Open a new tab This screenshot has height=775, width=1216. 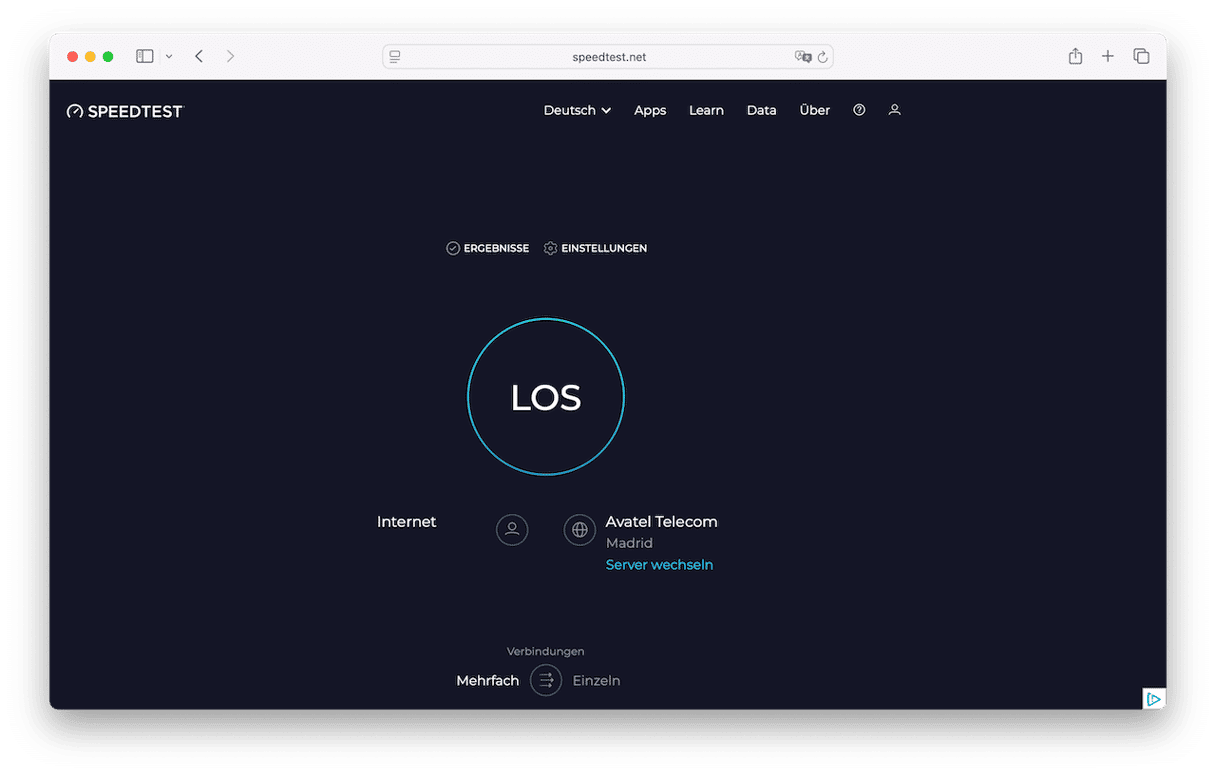[x=1108, y=57]
